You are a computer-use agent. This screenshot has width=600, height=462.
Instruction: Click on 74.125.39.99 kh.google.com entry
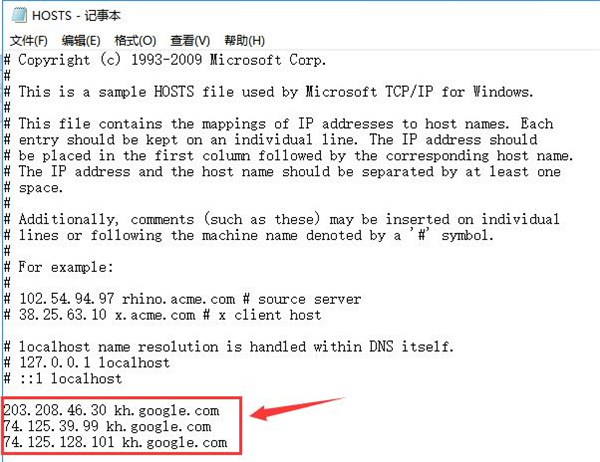point(107,426)
